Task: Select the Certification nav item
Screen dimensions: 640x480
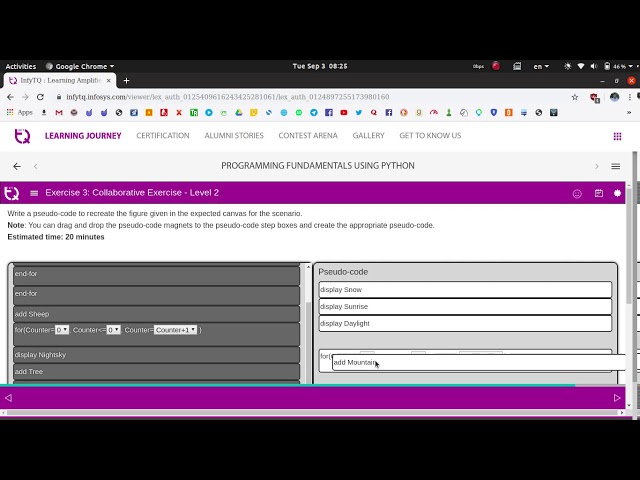Action: point(163,136)
